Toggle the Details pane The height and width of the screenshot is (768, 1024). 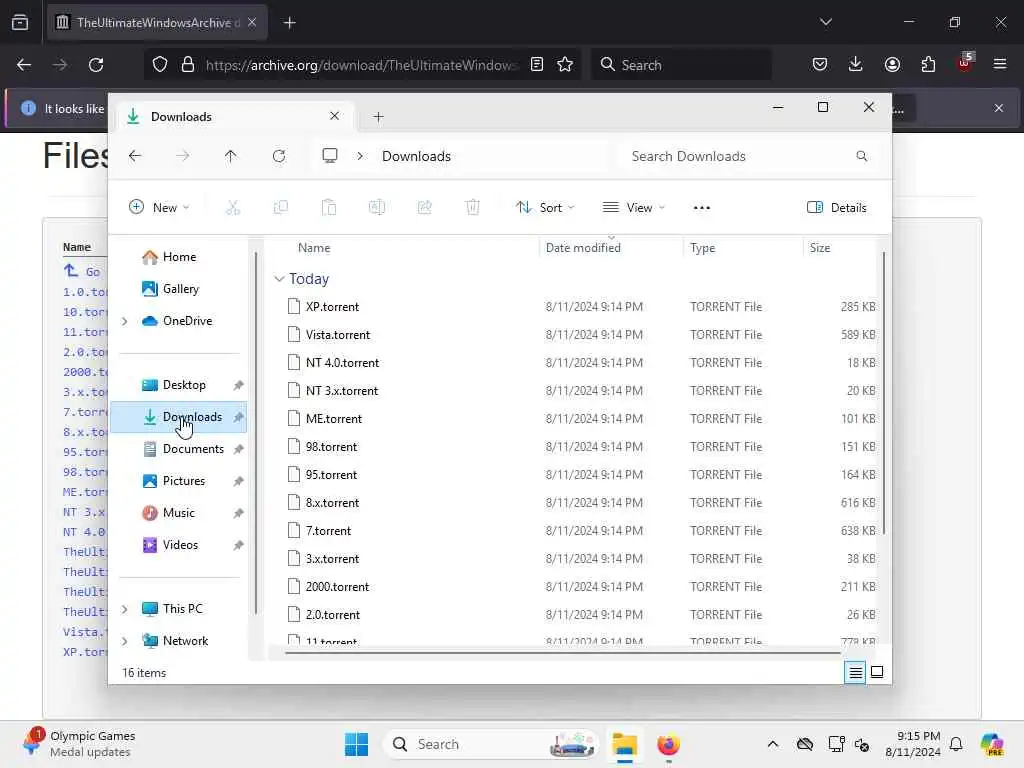pyautogui.click(x=837, y=208)
